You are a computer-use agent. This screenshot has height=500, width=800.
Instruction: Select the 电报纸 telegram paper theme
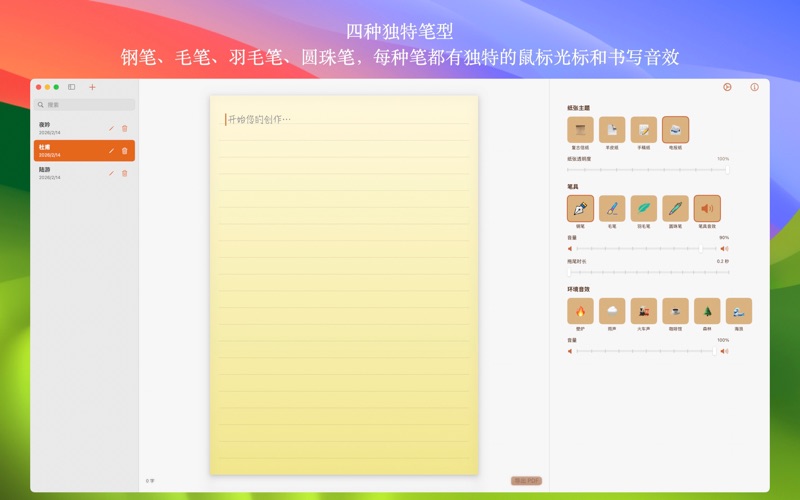(x=675, y=130)
